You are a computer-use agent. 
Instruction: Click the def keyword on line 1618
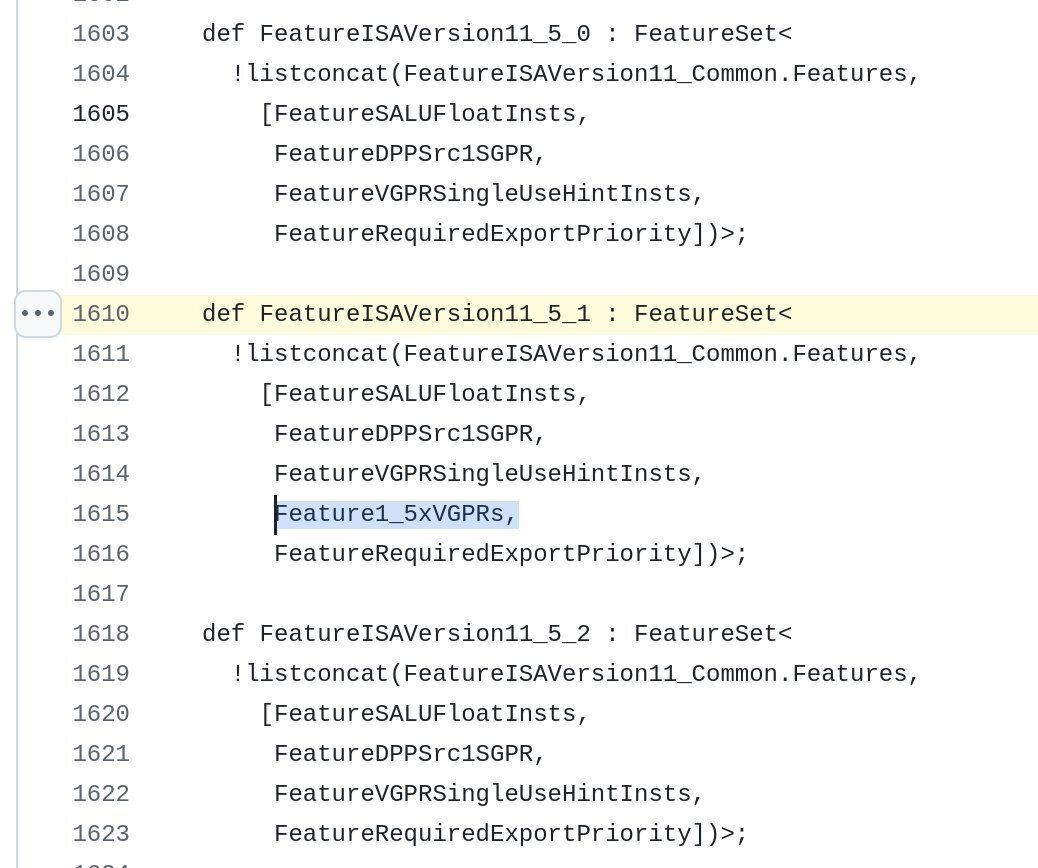coord(224,634)
